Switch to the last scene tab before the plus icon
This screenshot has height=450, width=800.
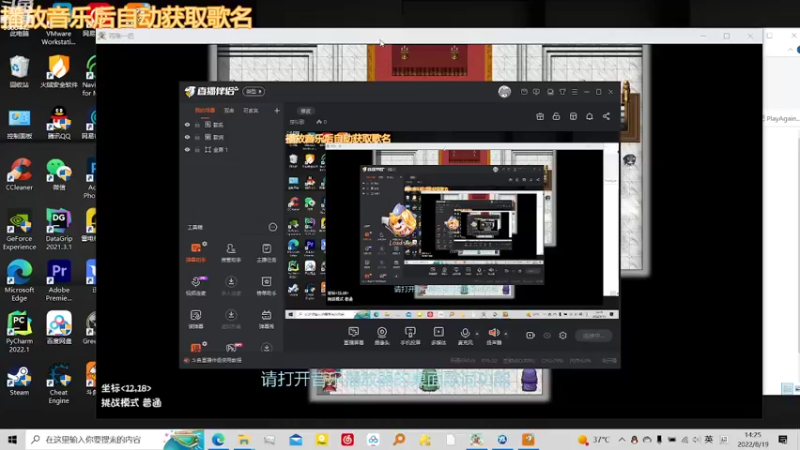point(251,110)
